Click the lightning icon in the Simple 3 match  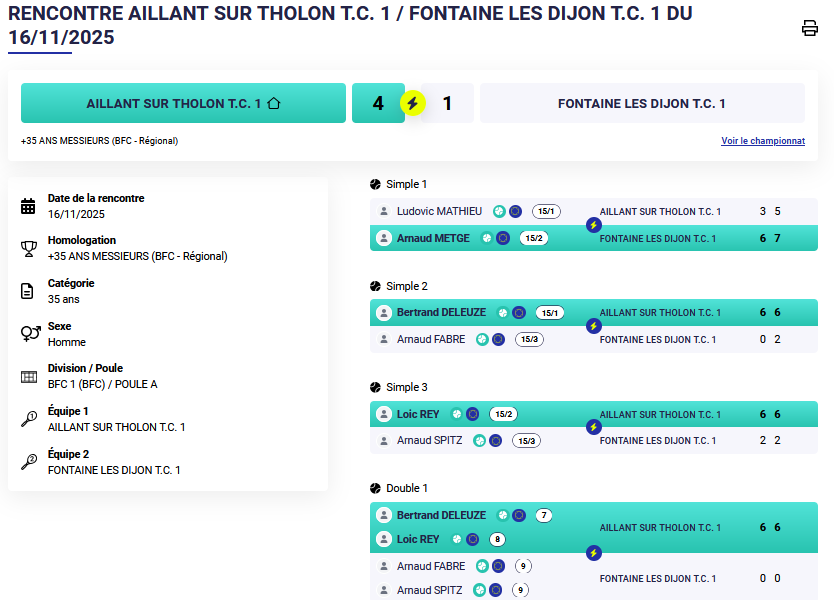click(x=594, y=427)
